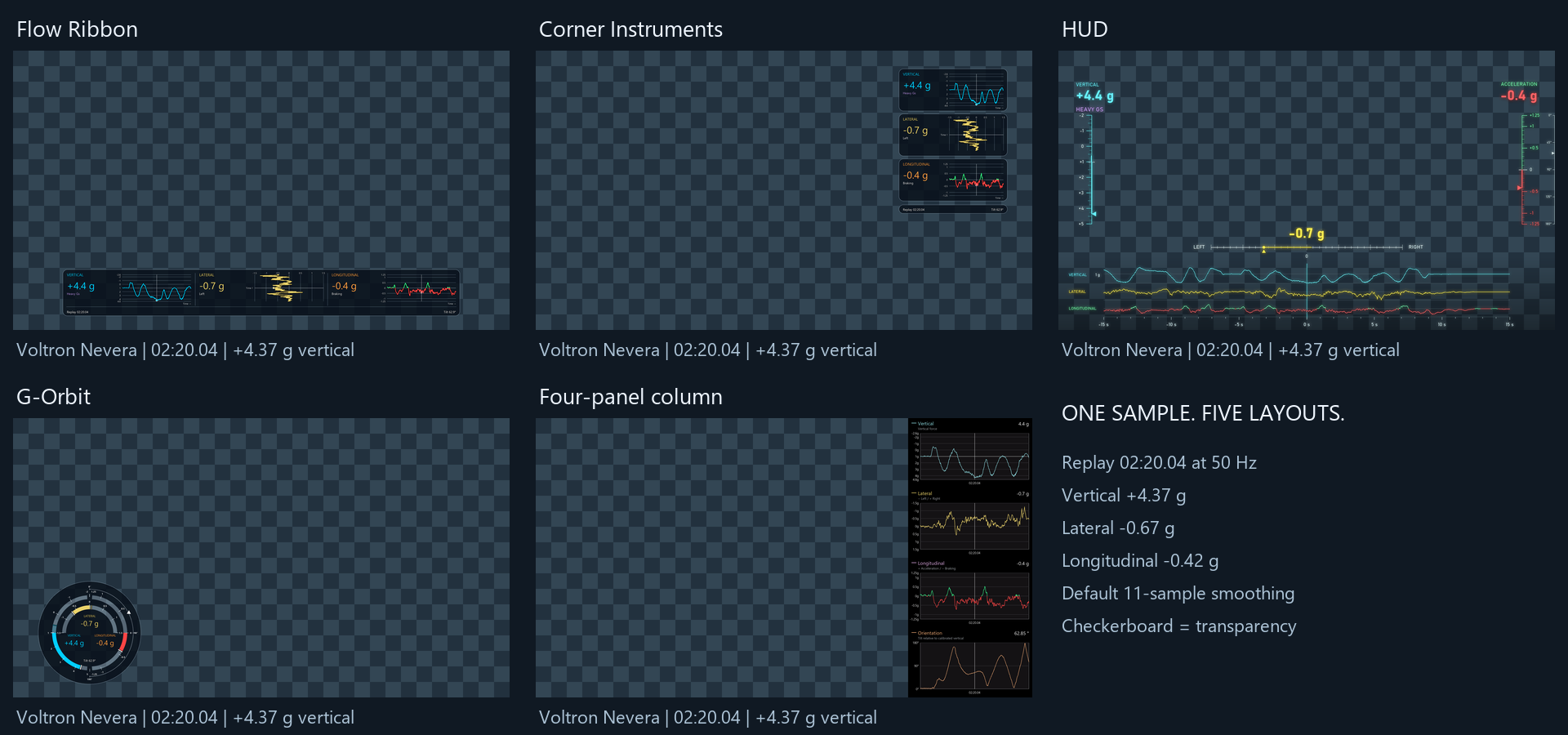Click the "Vertical +4.37 g" summary line
The width and height of the screenshot is (1568, 735).
point(1124,496)
